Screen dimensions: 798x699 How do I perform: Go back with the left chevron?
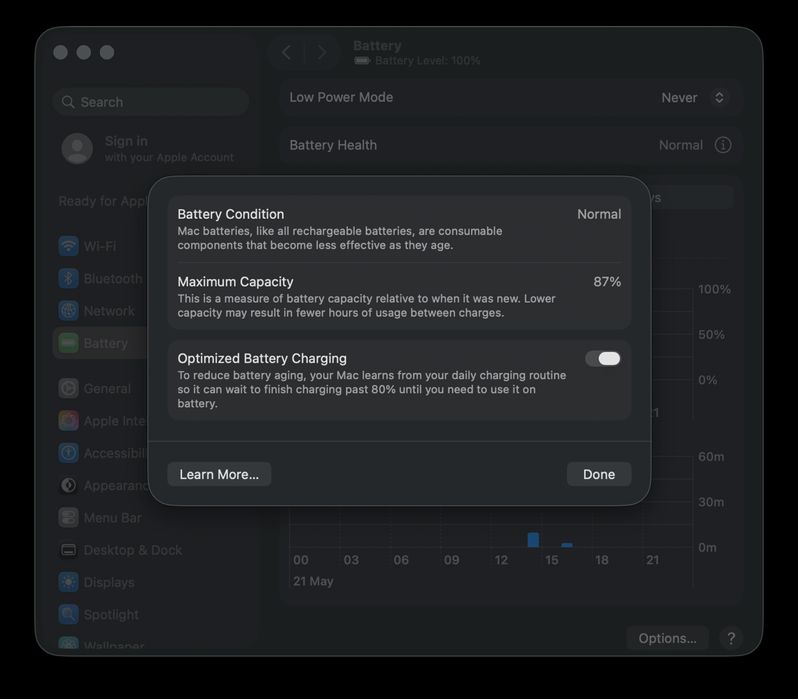pyautogui.click(x=287, y=52)
